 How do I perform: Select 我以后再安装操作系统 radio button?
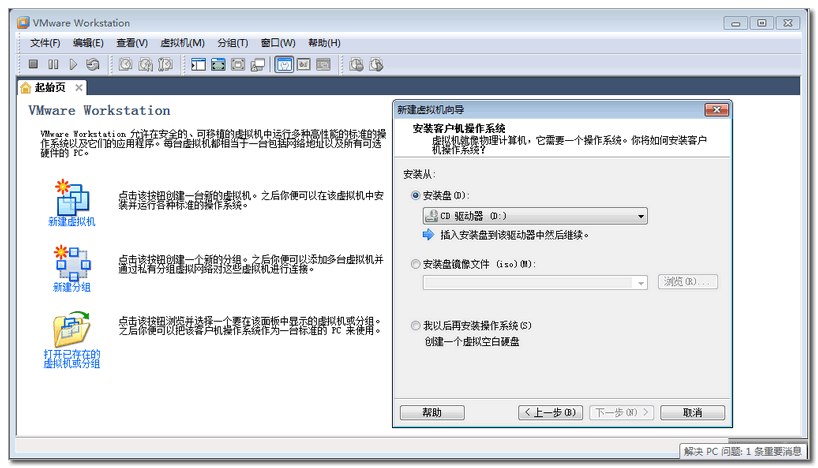(415, 326)
